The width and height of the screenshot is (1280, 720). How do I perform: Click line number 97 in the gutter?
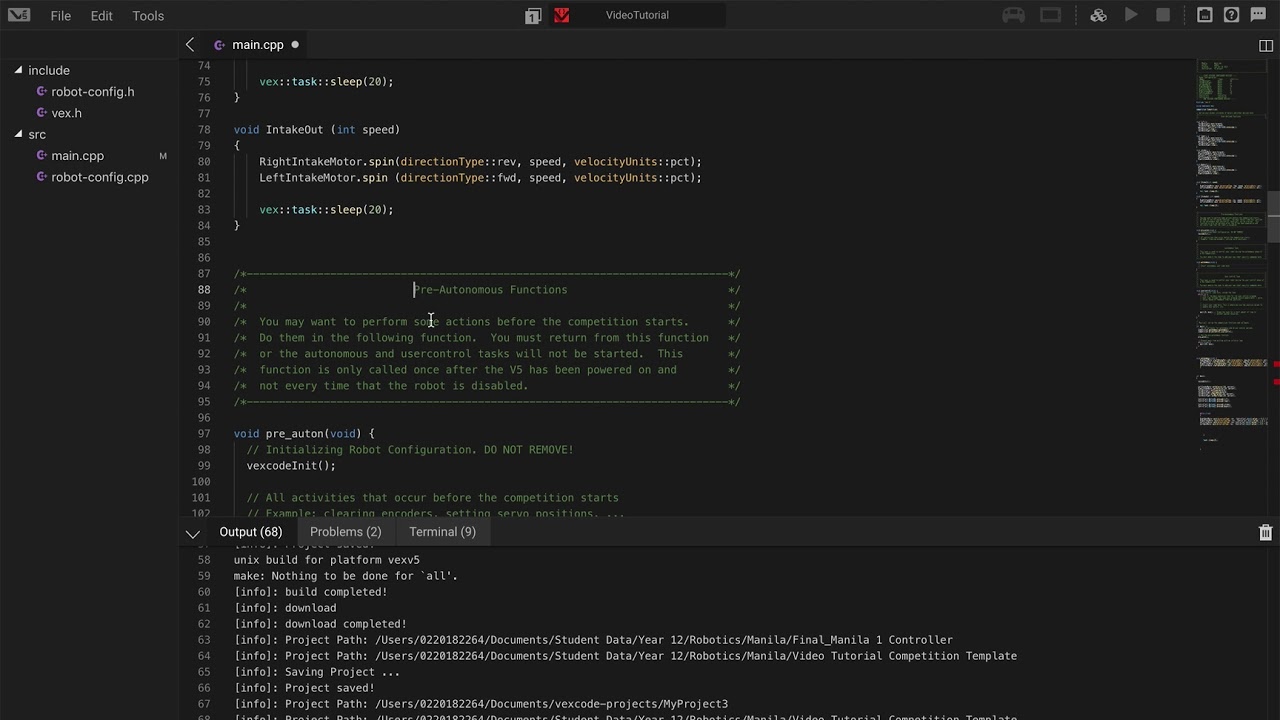pyautogui.click(x=204, y=434)
